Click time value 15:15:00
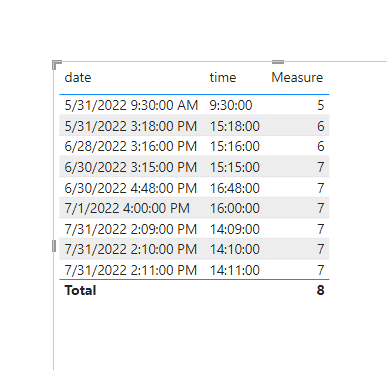The width and height of the screenshot is (387, 370). (x=235, y=167)
